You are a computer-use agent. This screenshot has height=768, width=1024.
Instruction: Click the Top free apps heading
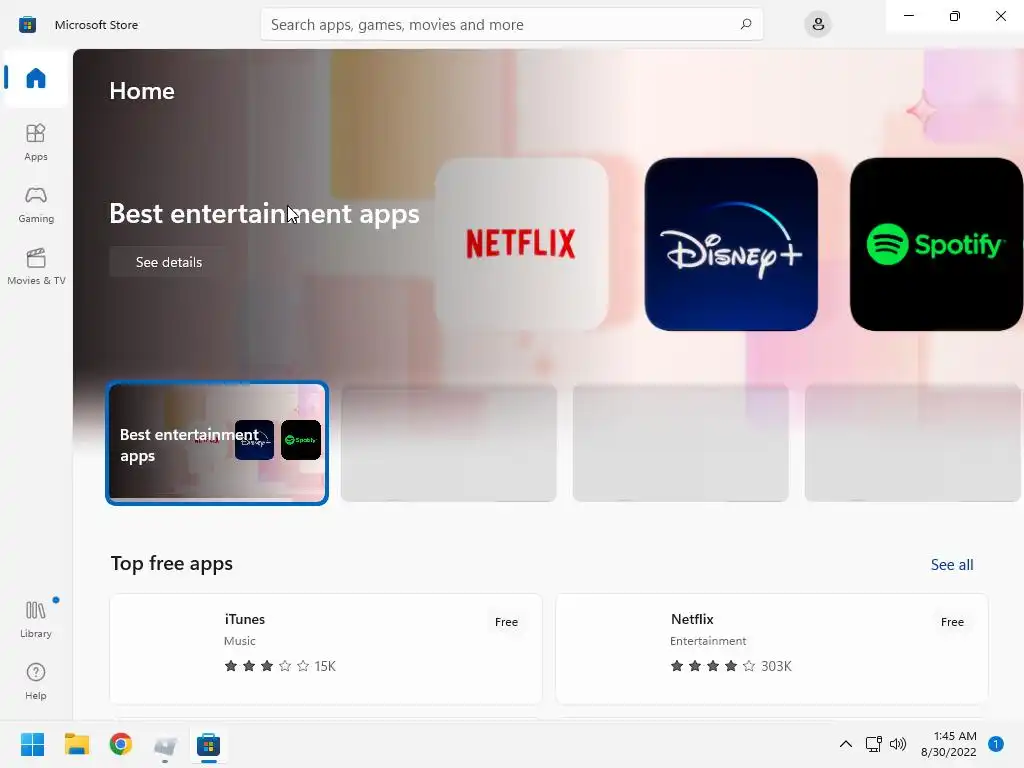pos(172,564)
